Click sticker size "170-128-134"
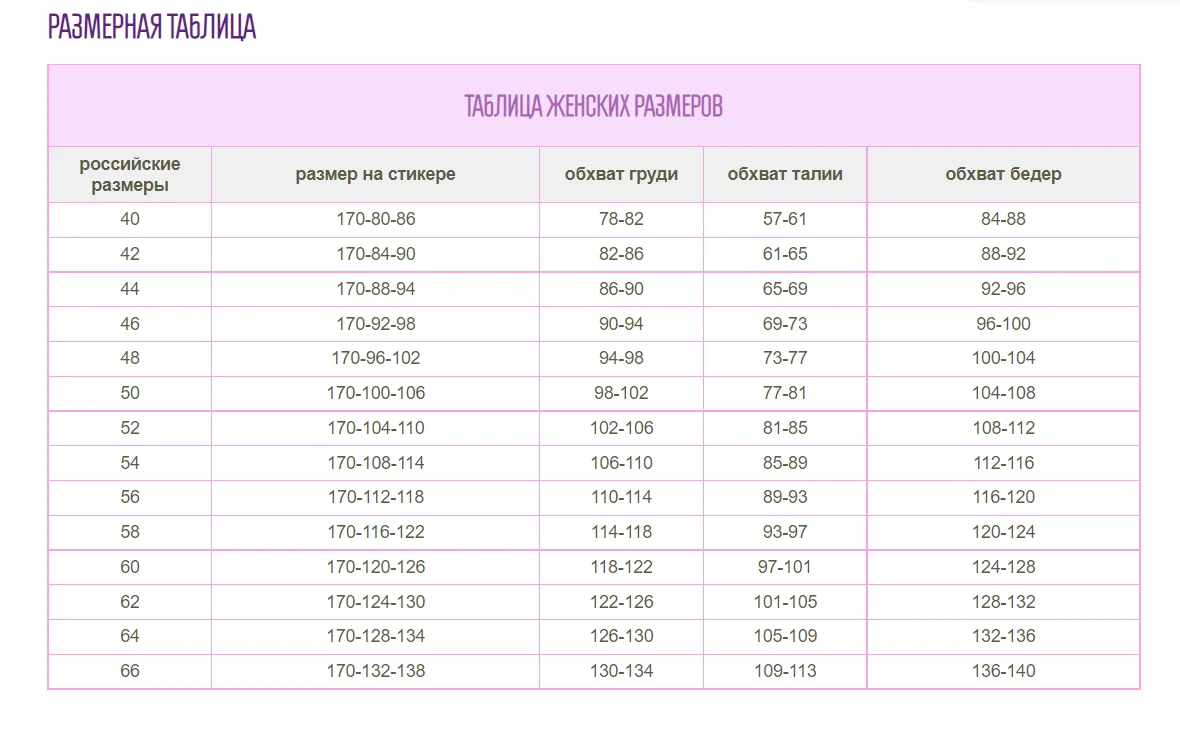 coord(376,636)
